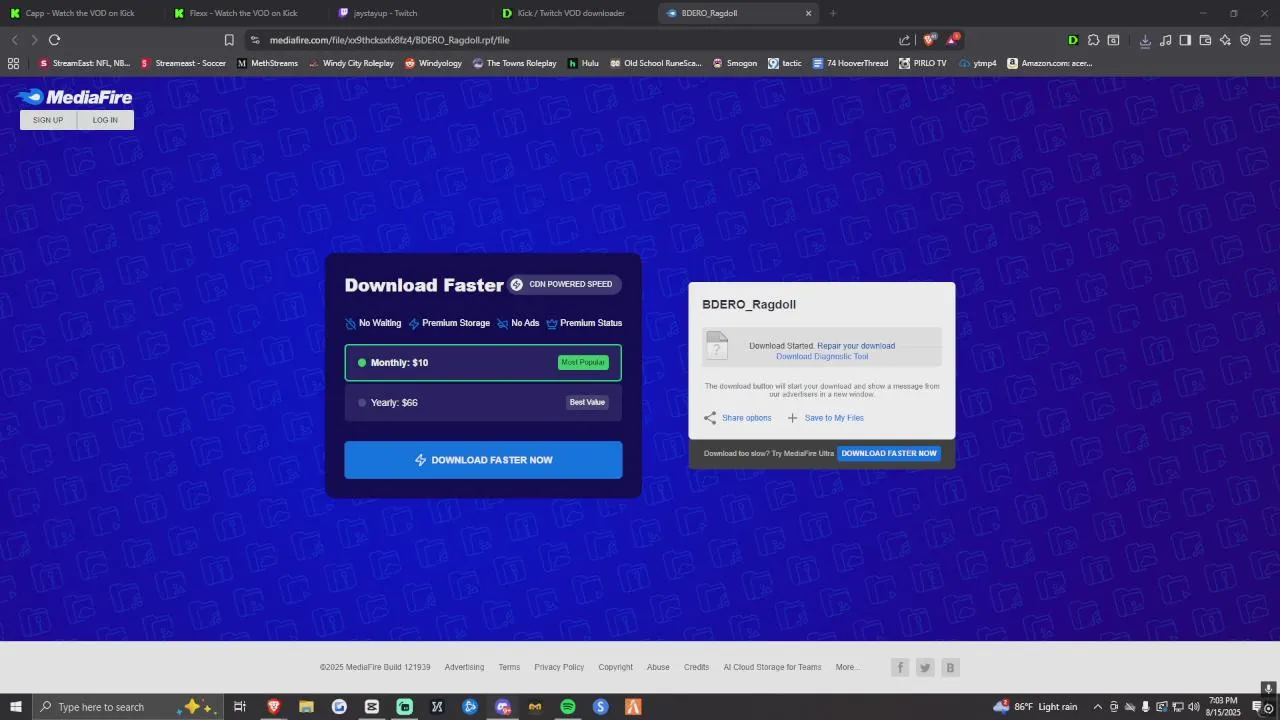
Task: Expand the More footer link
Action: pos(847,667)
